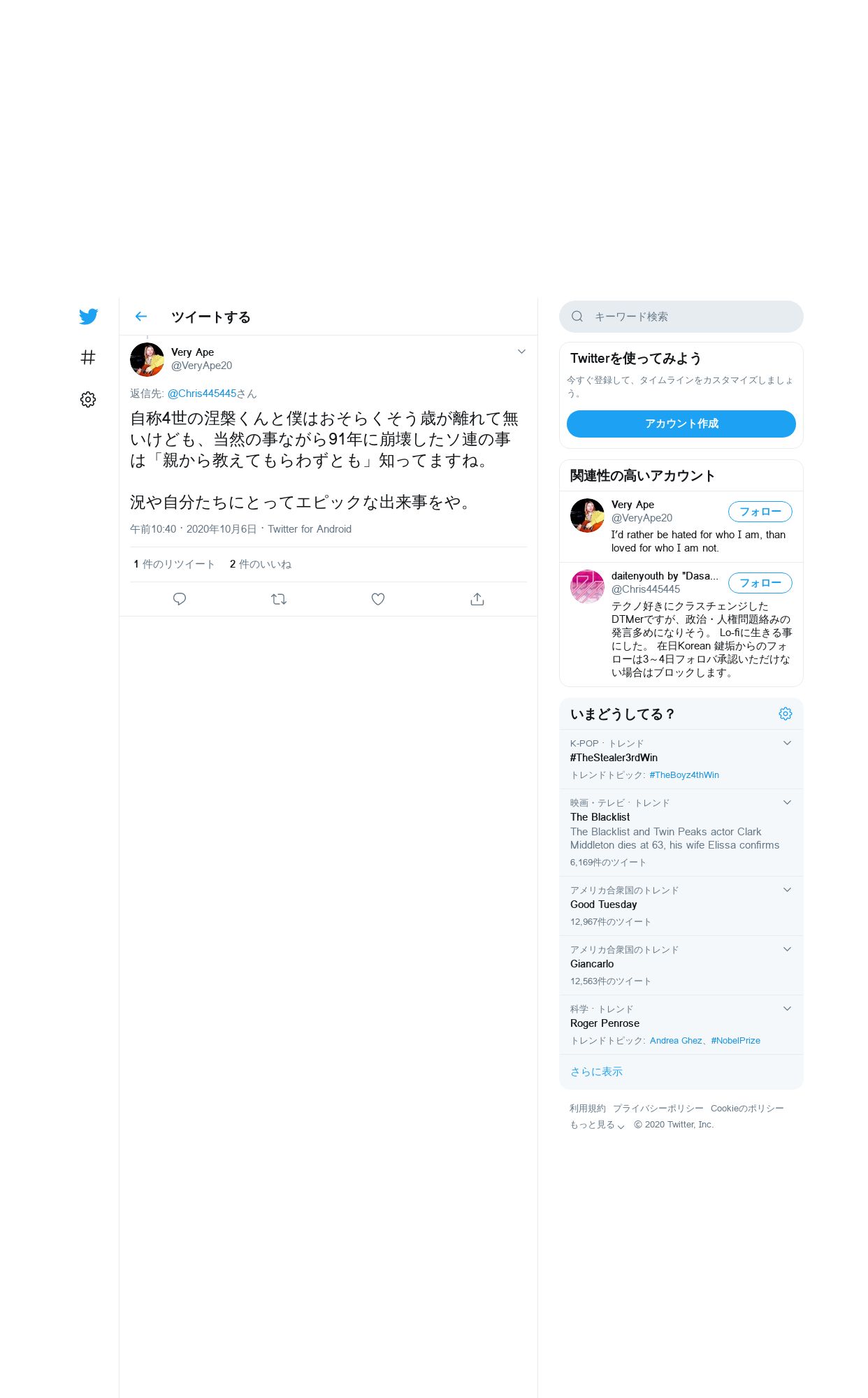Open the @Chris445445 reply mention link
Viewport: 868px width, 1398px height.
(x=202, y=394)
